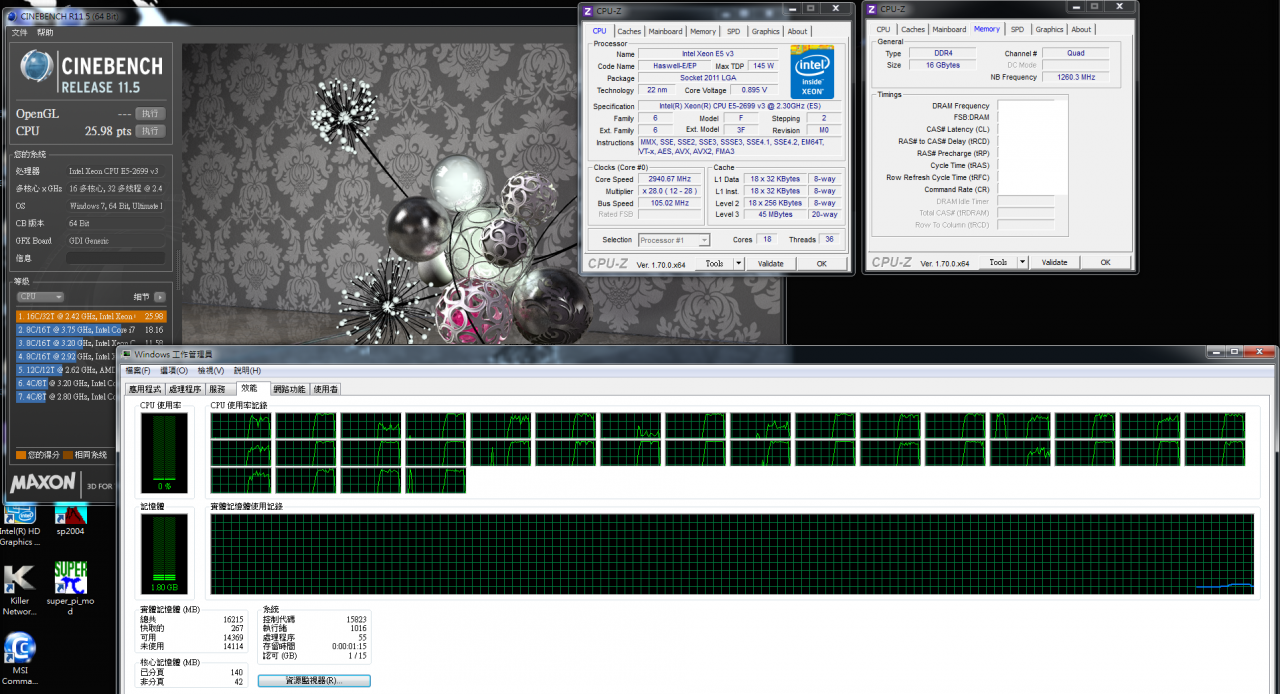The image size is (1280, 694).
Task: Launch super_pi_mod desktop icon
Action: 70,590
